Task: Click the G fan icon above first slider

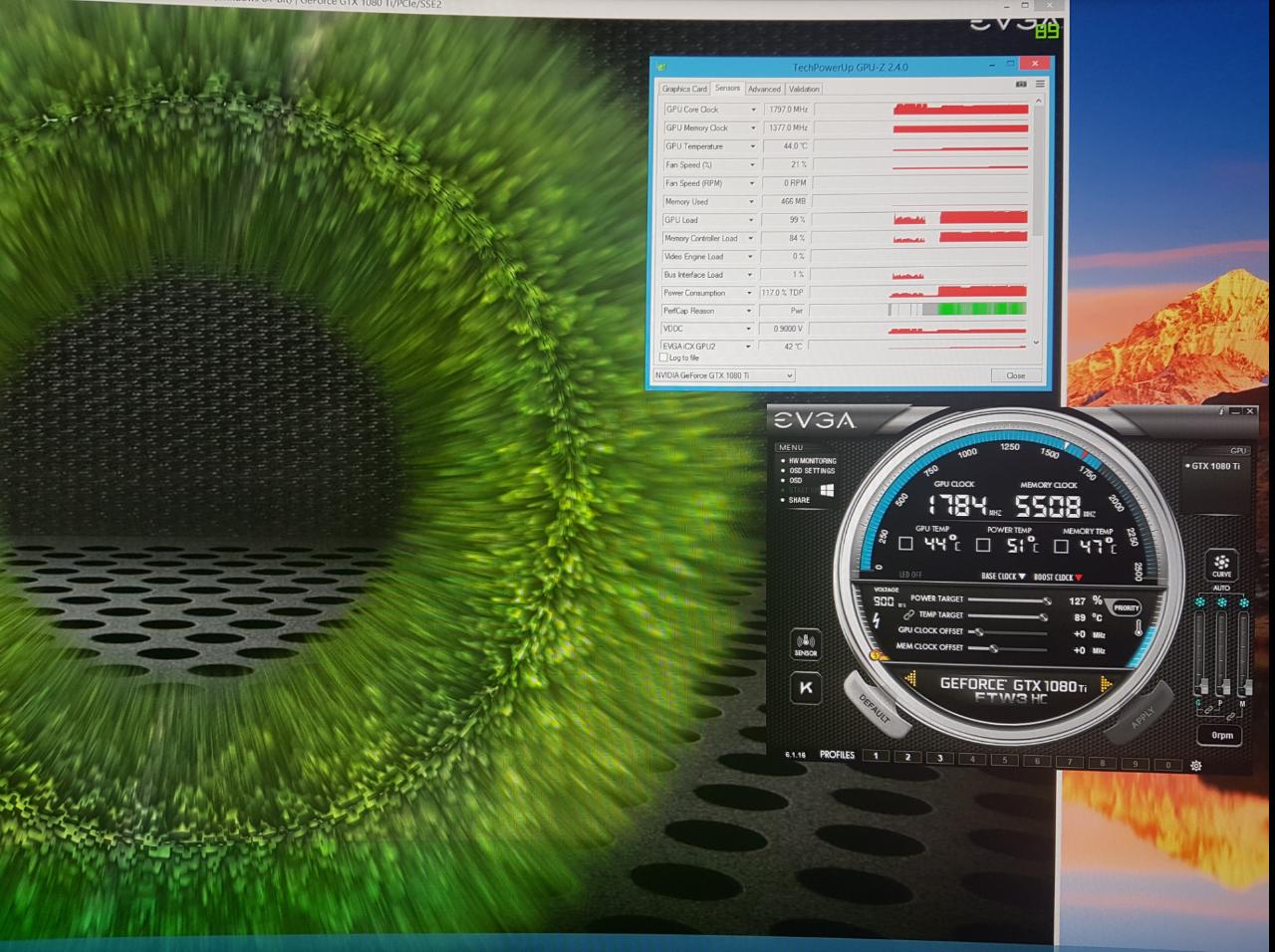Action: coord(1199,602)
